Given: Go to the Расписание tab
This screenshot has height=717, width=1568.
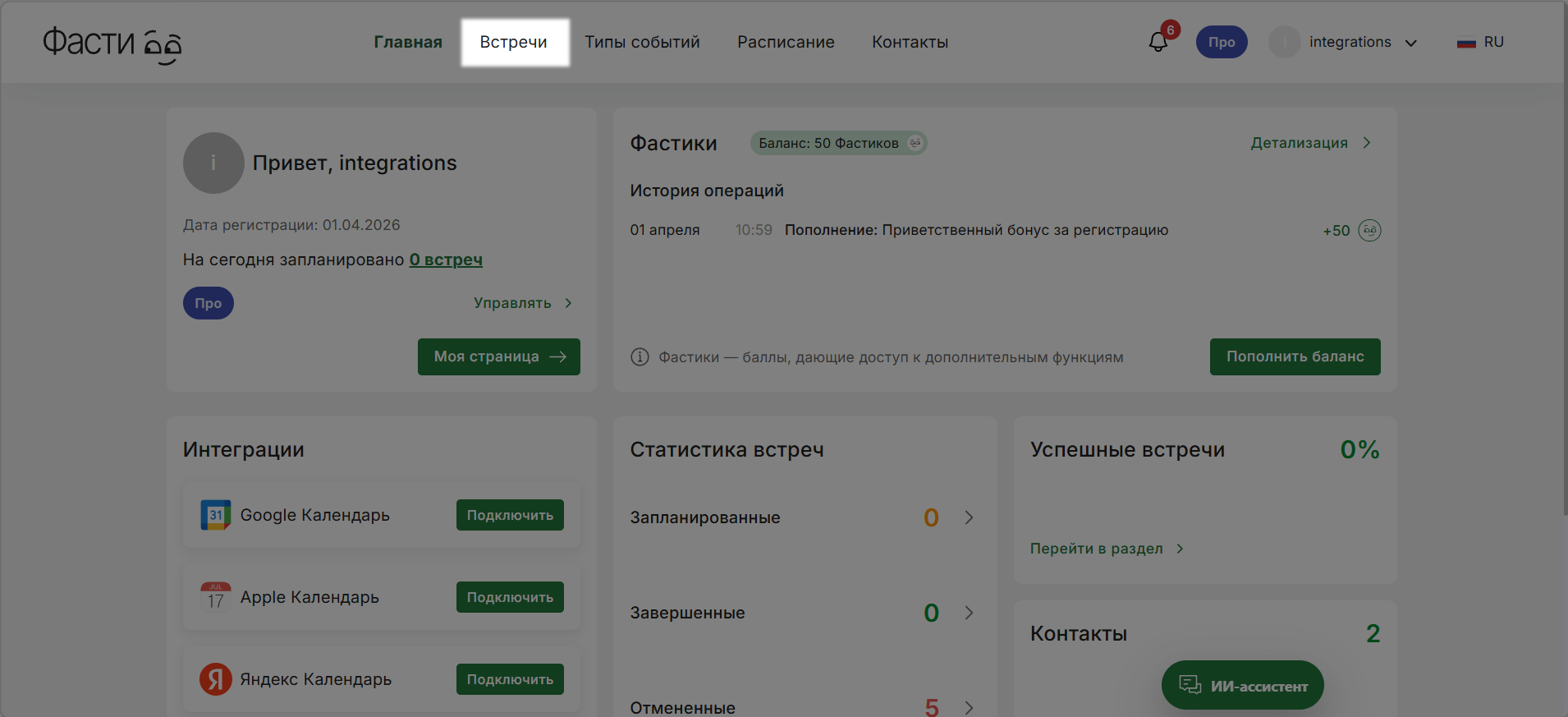Looking at the screenshot, I should (x=786, y=42).
